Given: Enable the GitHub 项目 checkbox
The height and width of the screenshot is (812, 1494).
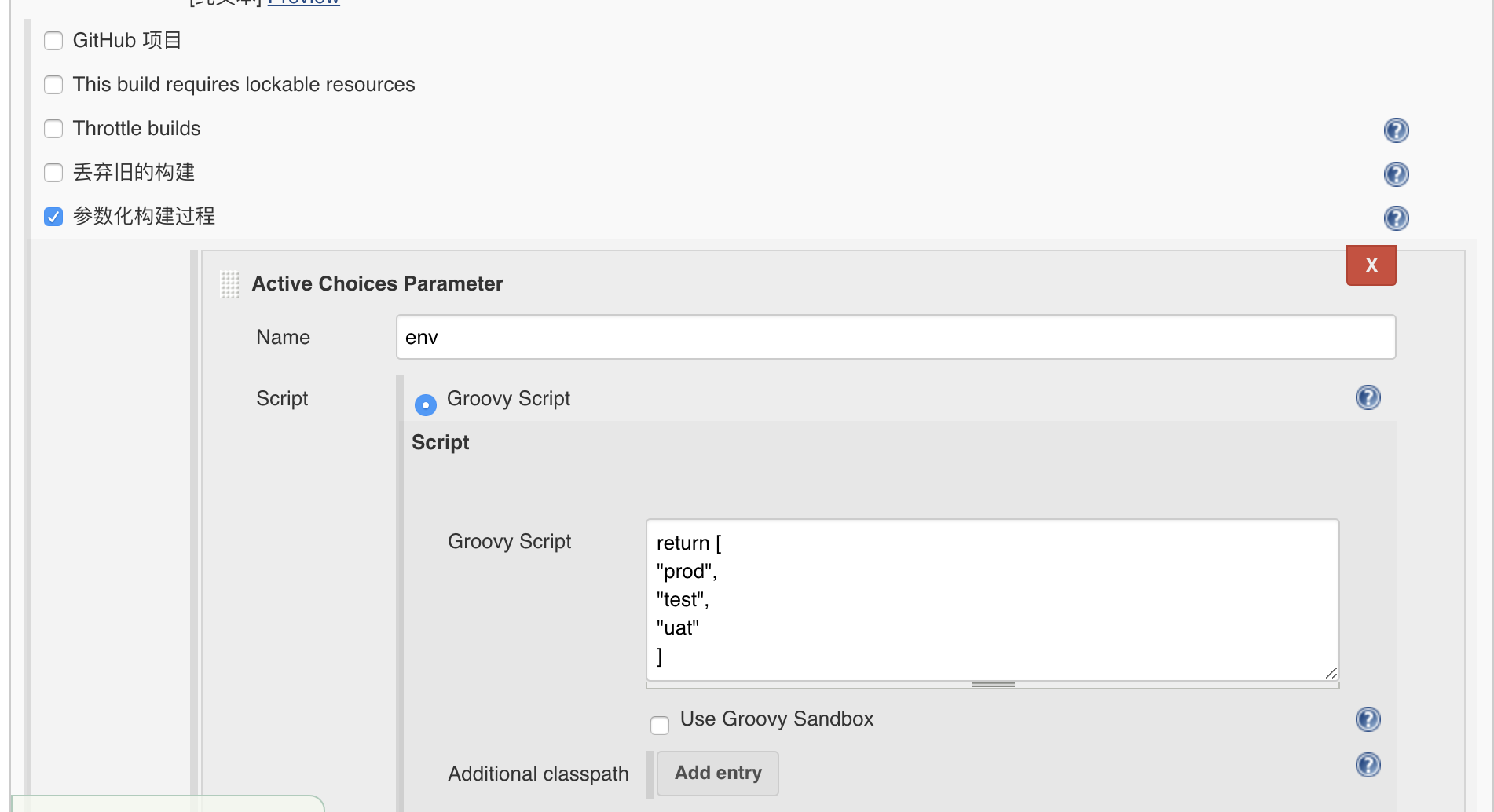Looking at the screenshot, I should [53, 41].
